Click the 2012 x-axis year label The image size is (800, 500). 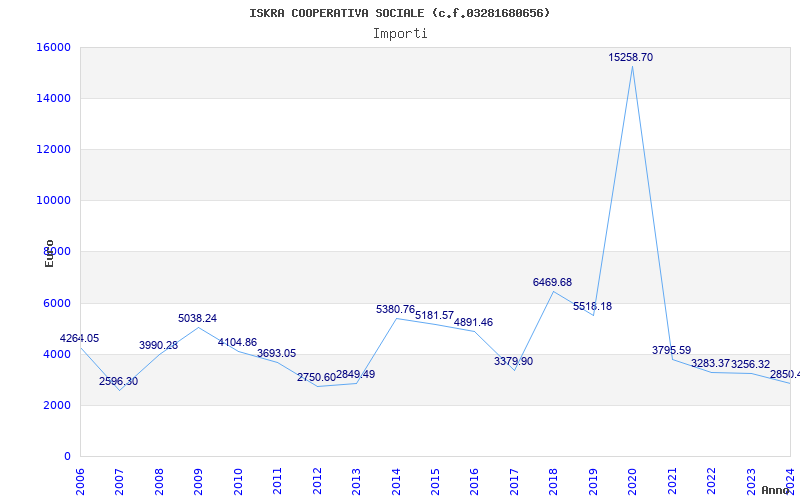pyautogui.click(x=317, y=482)
